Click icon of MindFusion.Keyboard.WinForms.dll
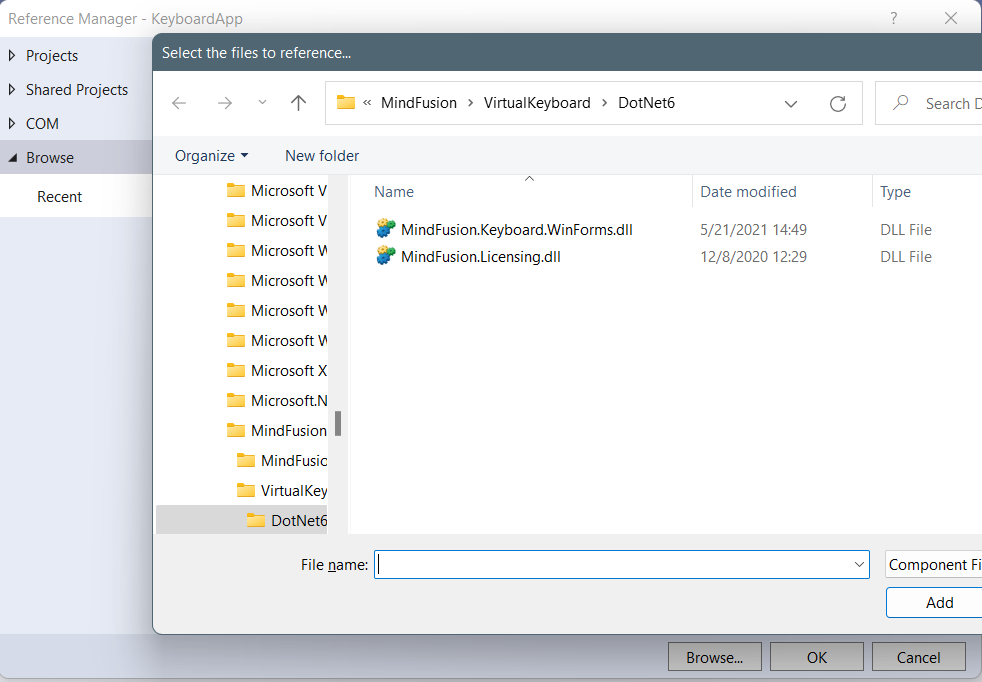 pyautogui.click(x=386, y=229)
